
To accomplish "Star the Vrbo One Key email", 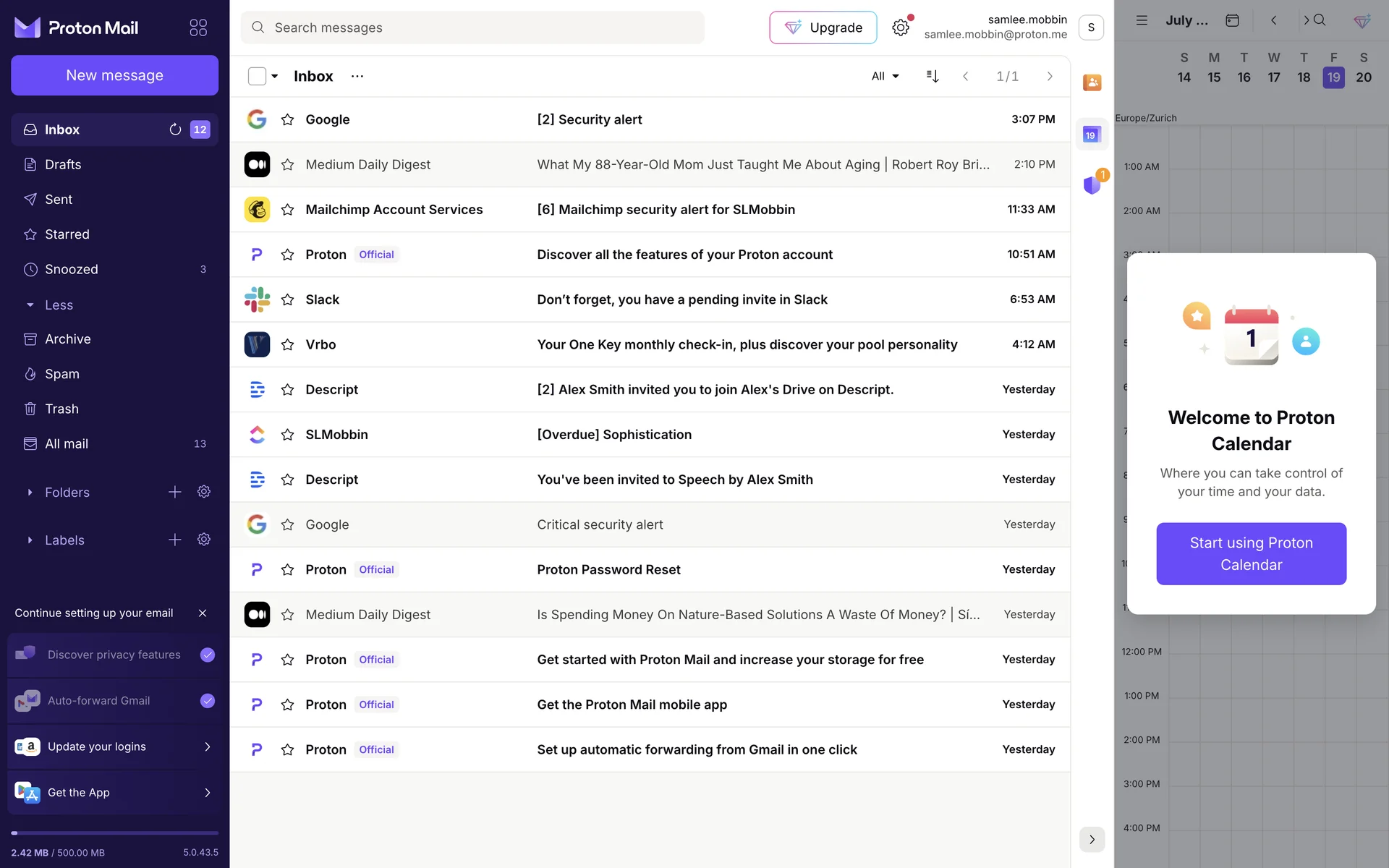I will [x=287, y=344].
